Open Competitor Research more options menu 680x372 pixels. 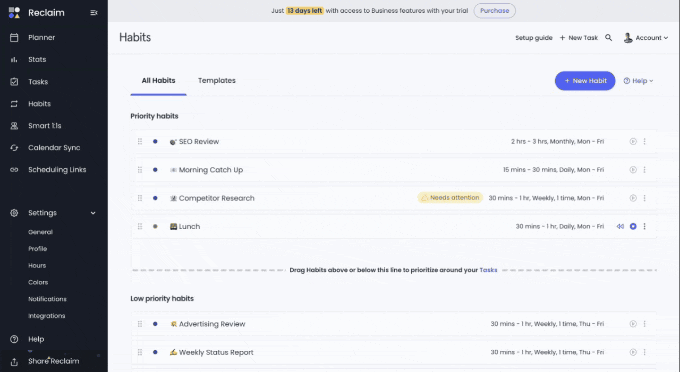[x=644, y=198]
